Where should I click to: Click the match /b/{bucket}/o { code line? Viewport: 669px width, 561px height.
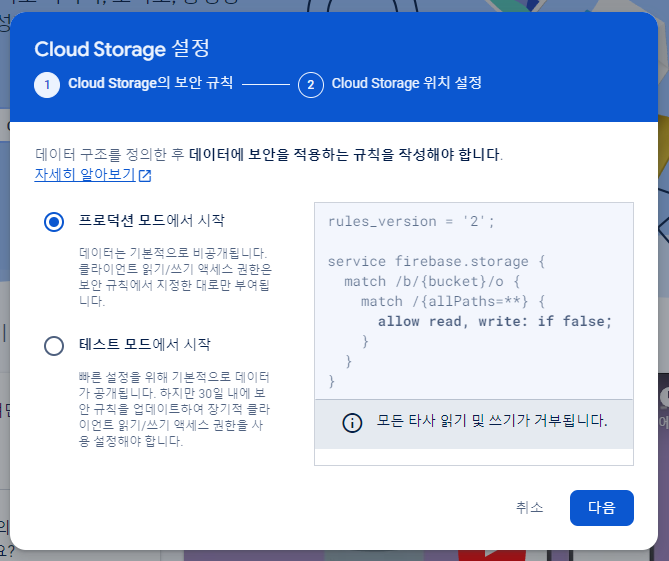point(432,281)
